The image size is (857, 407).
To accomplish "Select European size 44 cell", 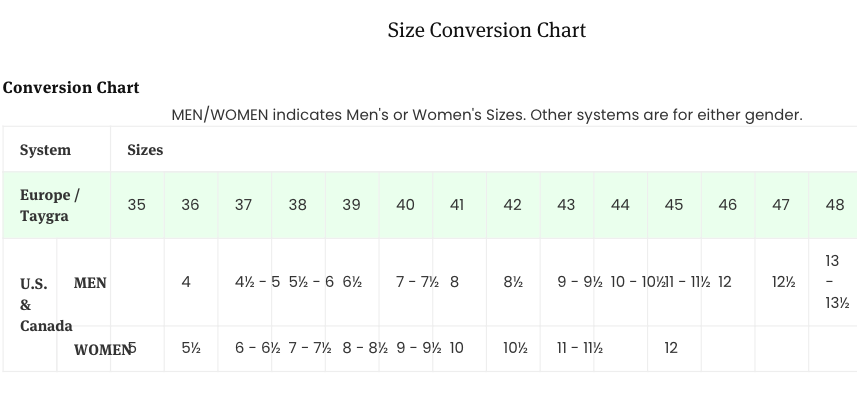I will pos(620,204).
